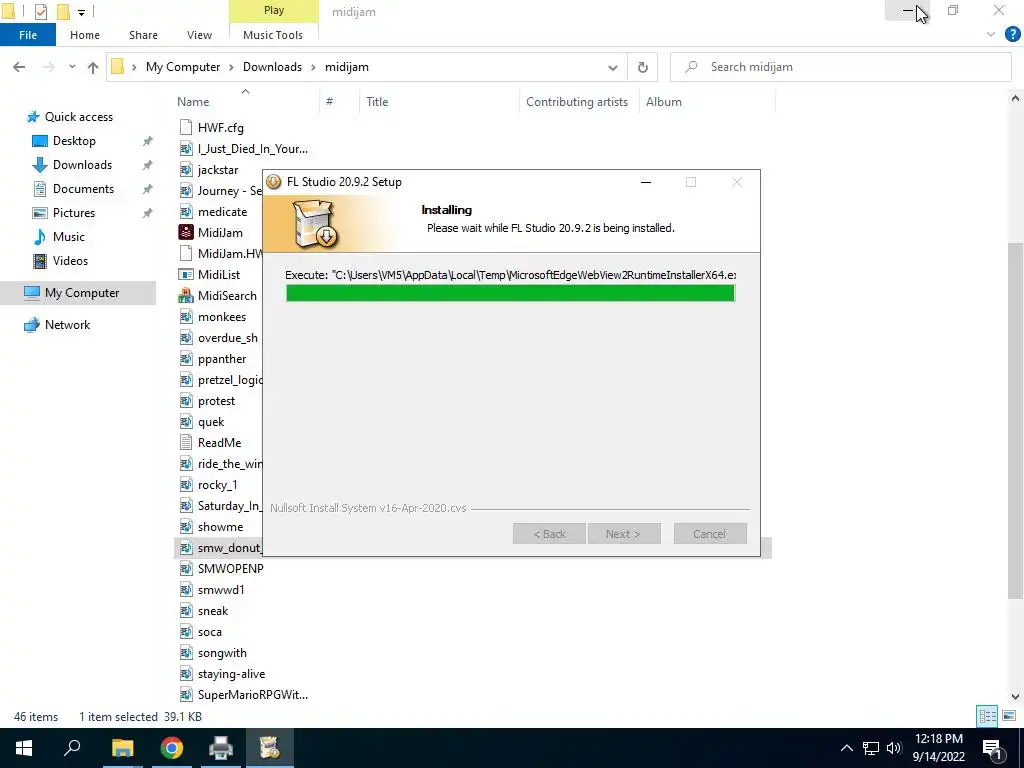Open the printer app on taskbar

[x=221, y=748]
